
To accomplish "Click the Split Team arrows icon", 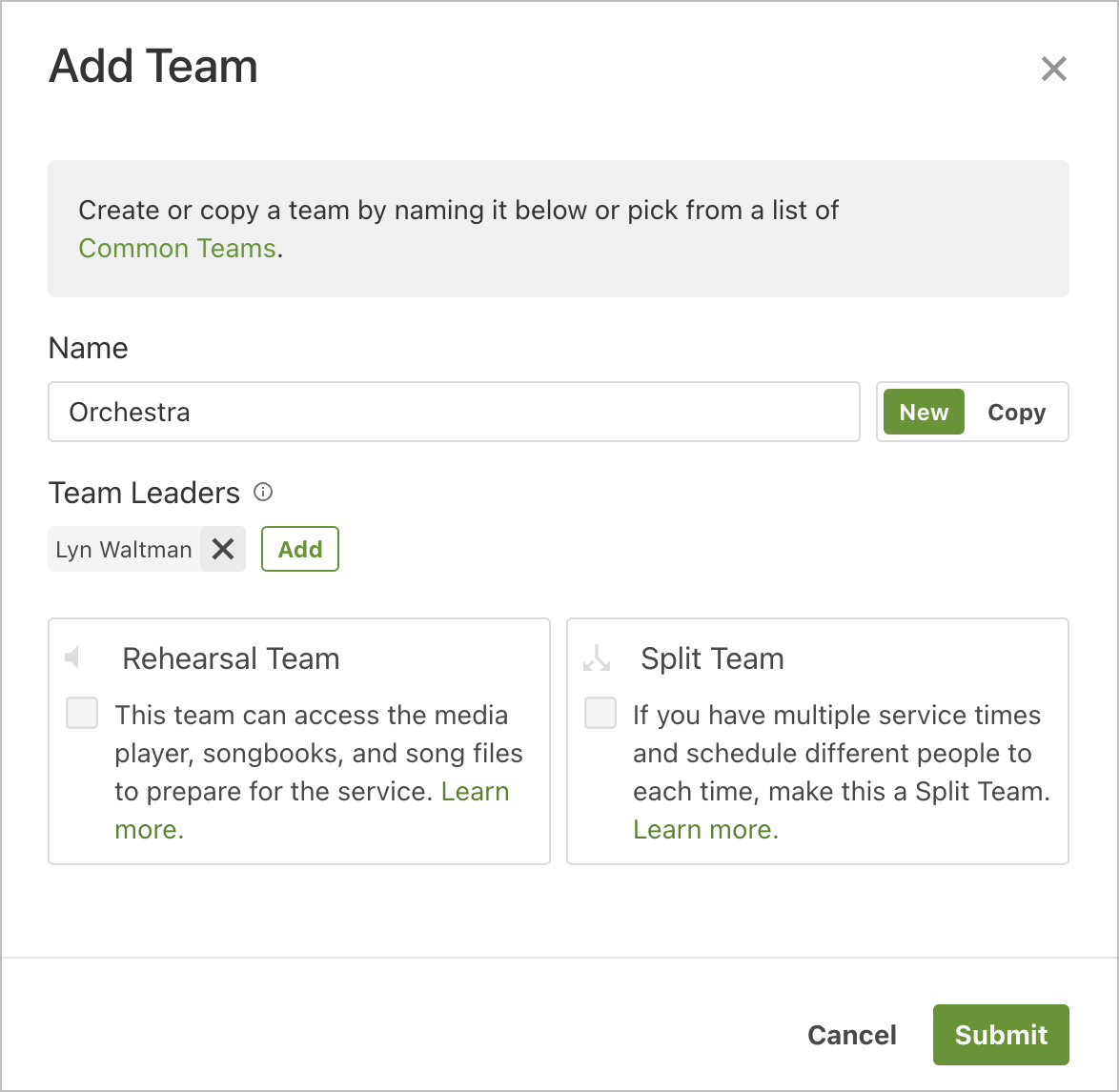I will [597, 657].
